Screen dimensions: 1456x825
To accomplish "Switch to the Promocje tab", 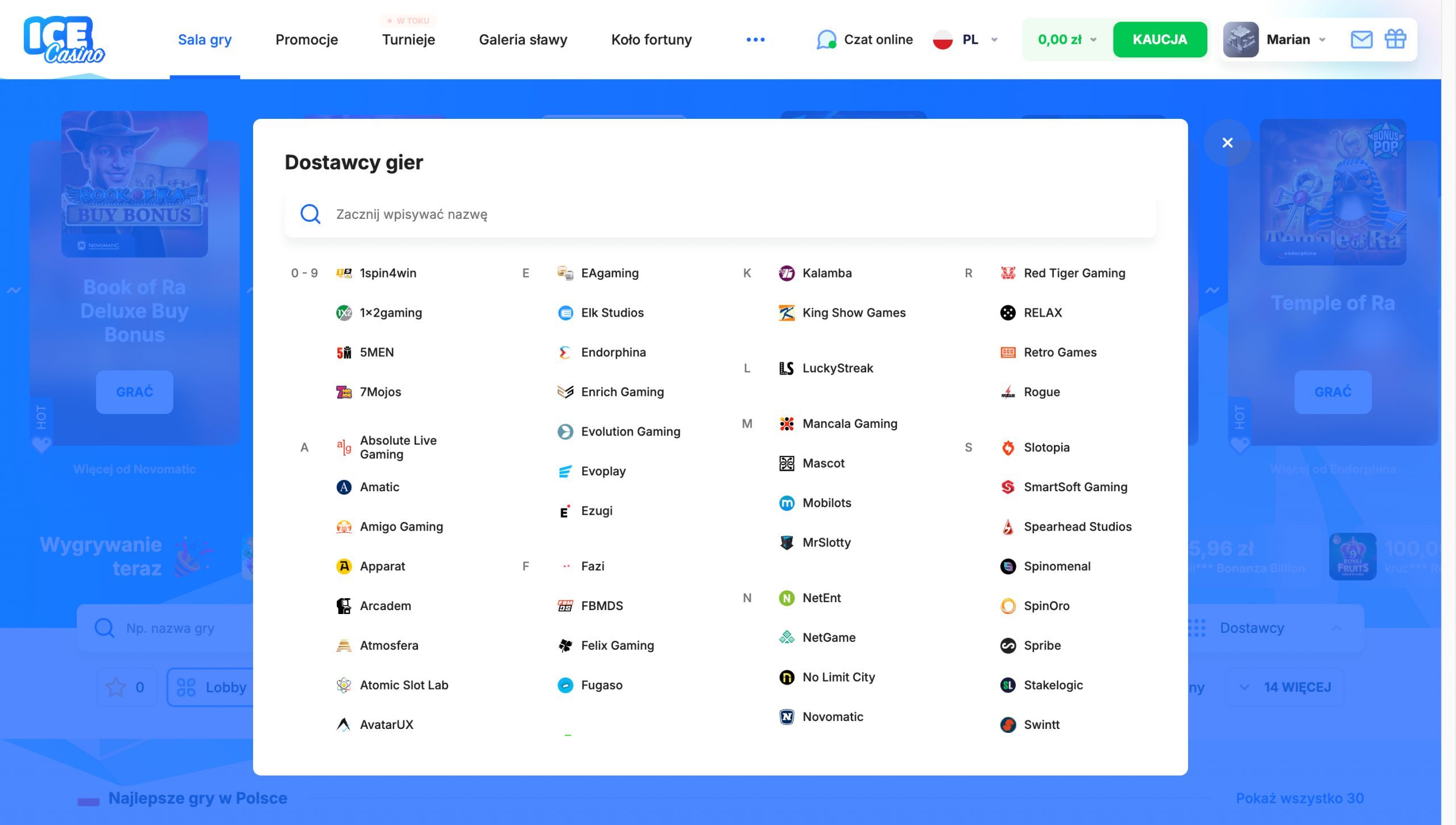I will pos(307,40).
